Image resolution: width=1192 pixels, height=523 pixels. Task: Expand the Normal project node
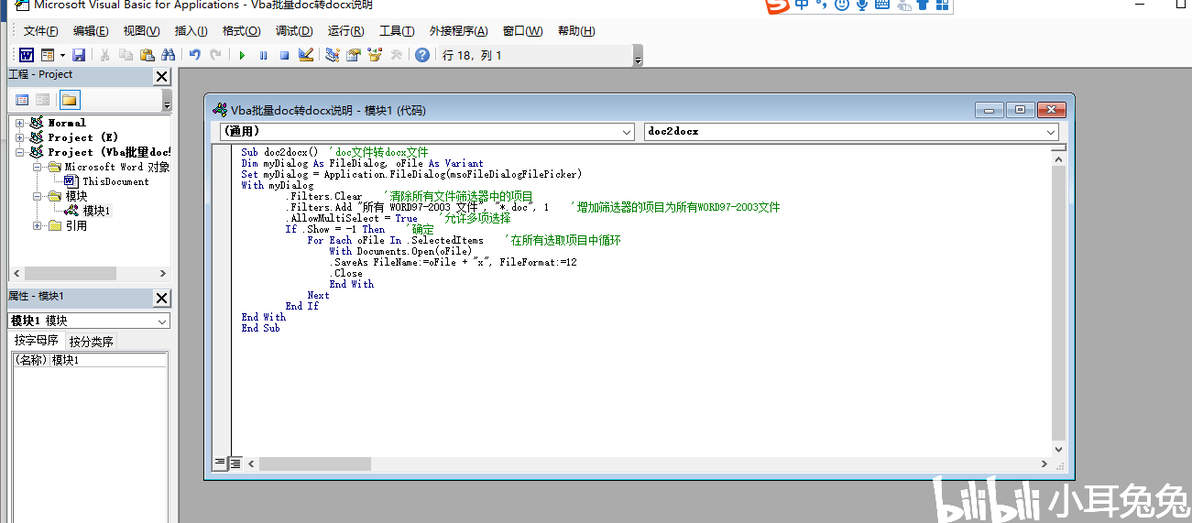[x=19, y=122]
